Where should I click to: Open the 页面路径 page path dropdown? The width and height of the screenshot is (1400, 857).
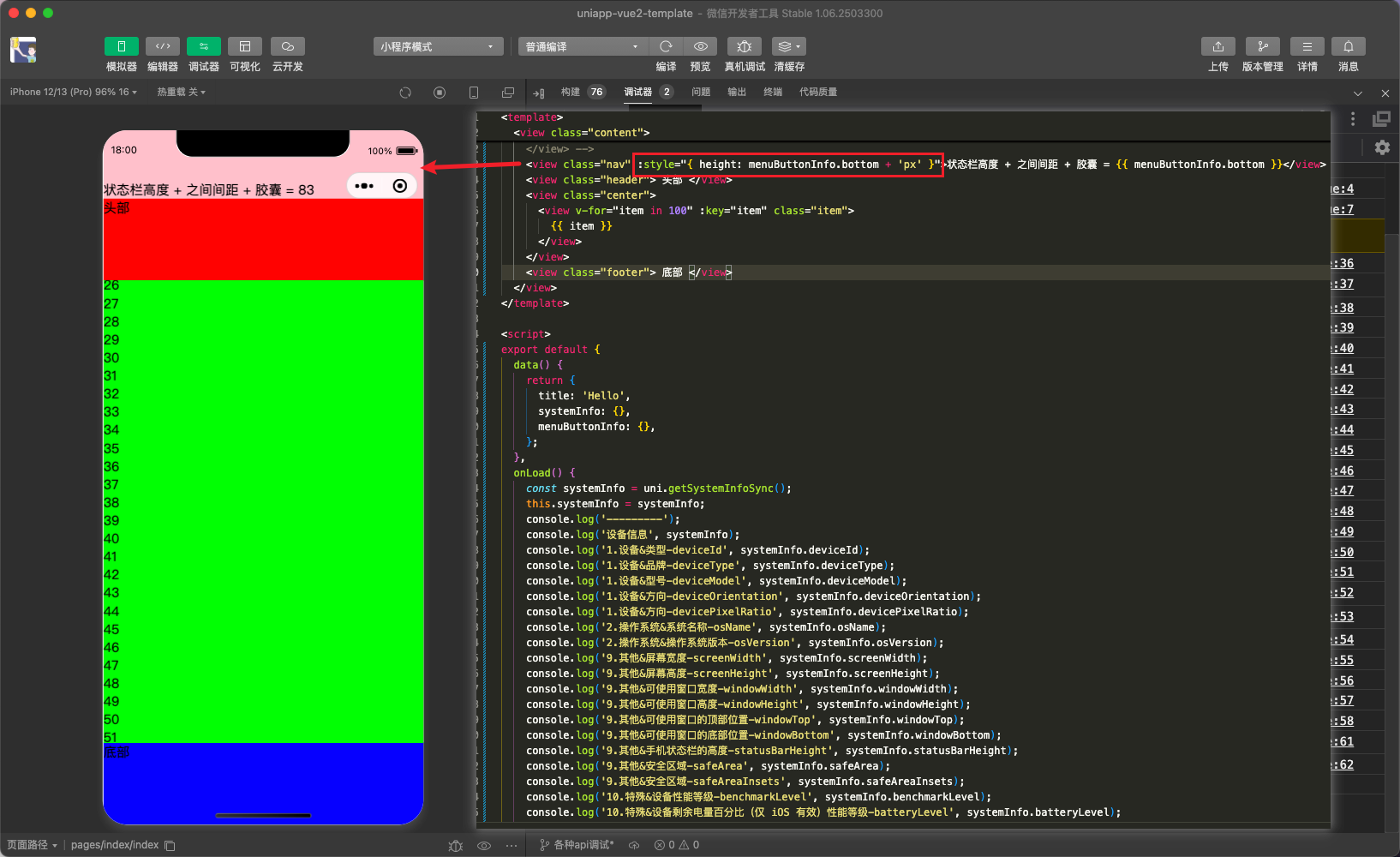pyautogui.click(x=32, y=845)
